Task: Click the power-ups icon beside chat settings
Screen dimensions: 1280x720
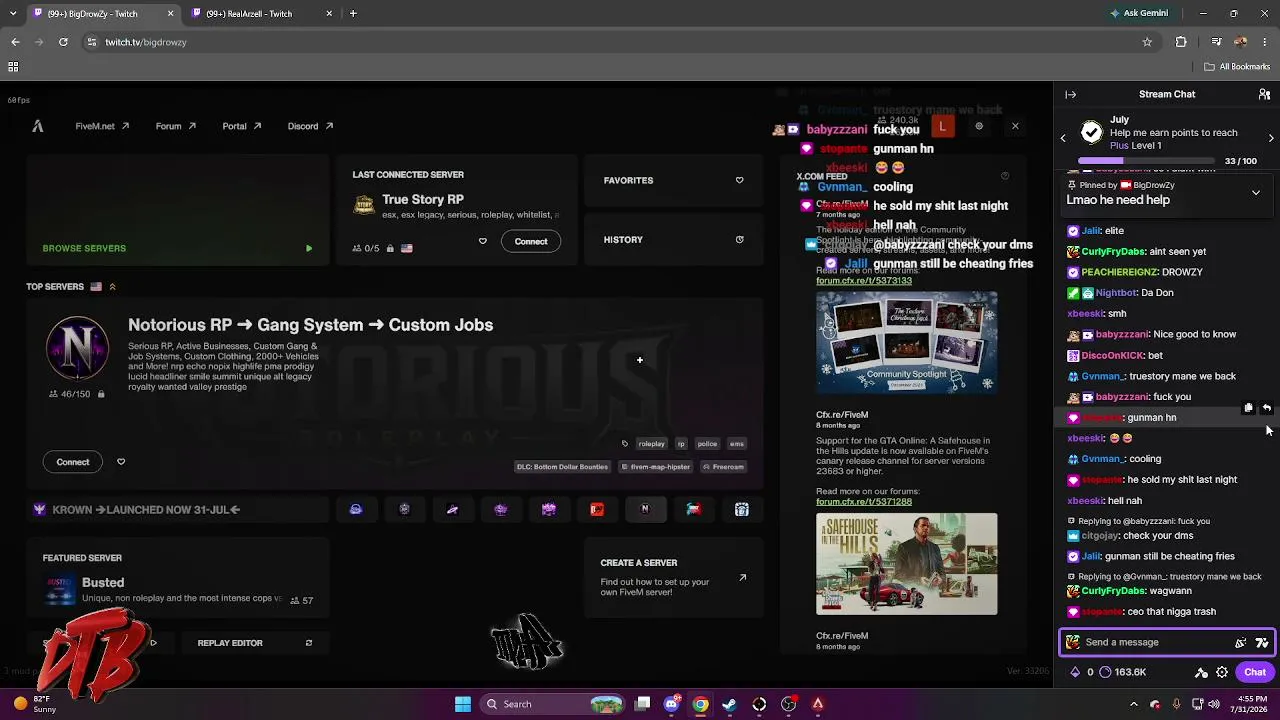Action: (1202, 672)
